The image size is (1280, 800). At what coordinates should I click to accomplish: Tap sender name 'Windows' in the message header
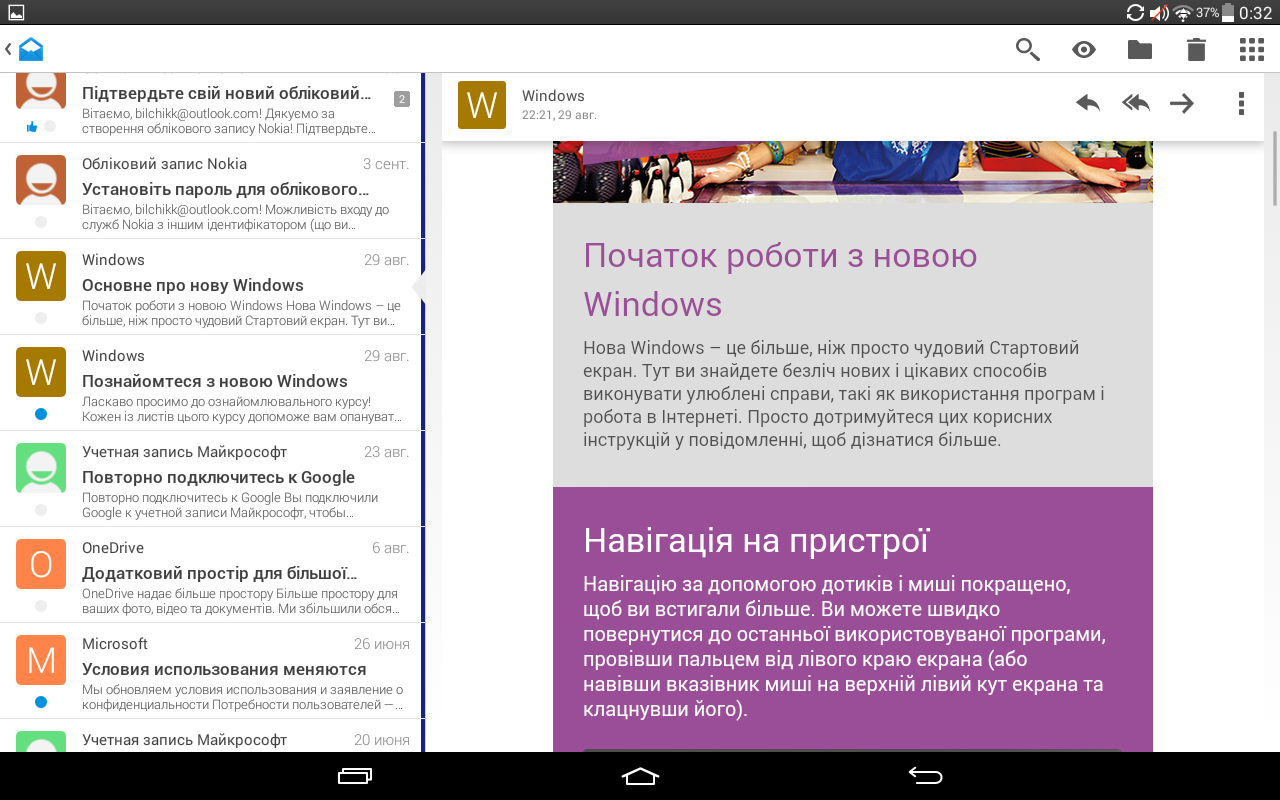pyautogui.click(x=553, y=96)
